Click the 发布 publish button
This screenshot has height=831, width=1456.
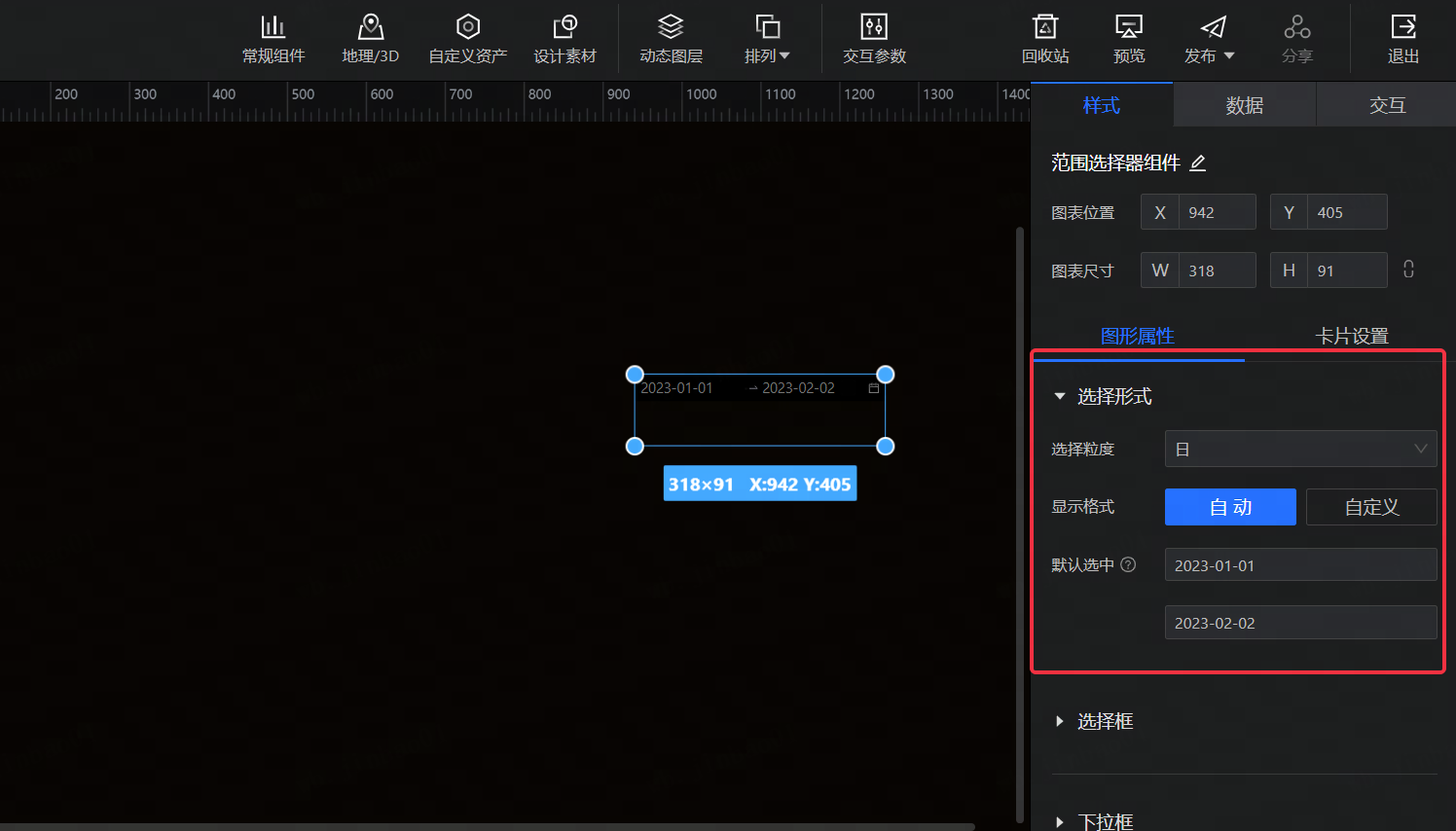pyautogui.click(x=1208, y=39)
